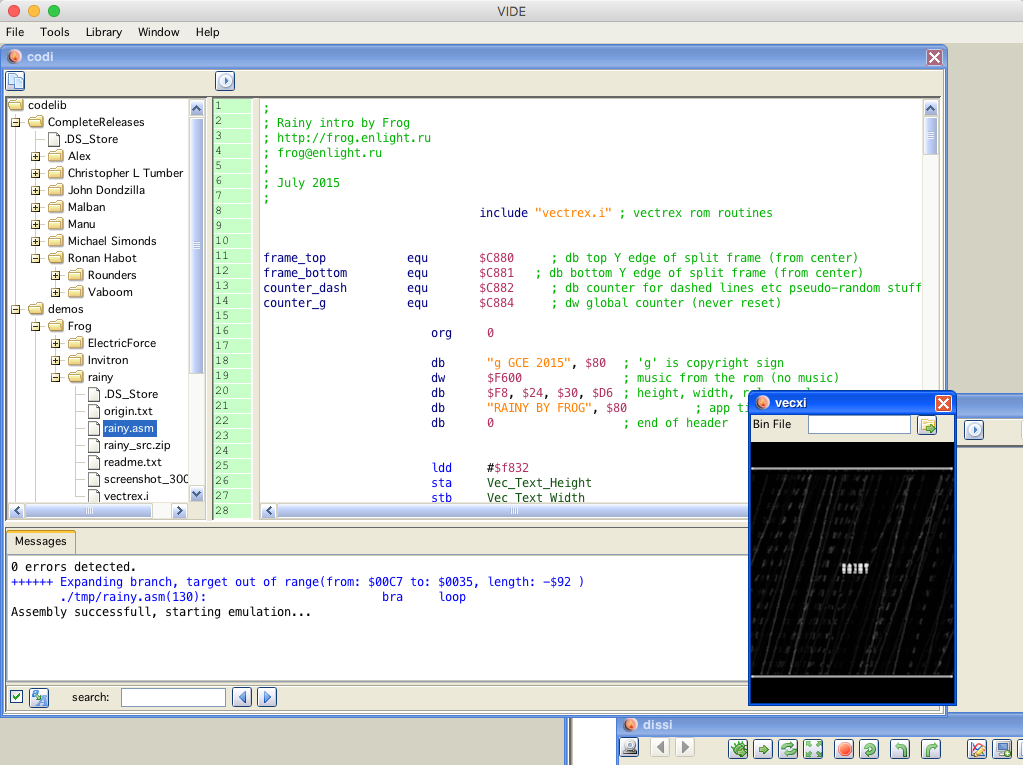Viewport: 1023px width, 765px height.
Task: Expand the ElectricForce folder node
Action: [x=56, y=343]
